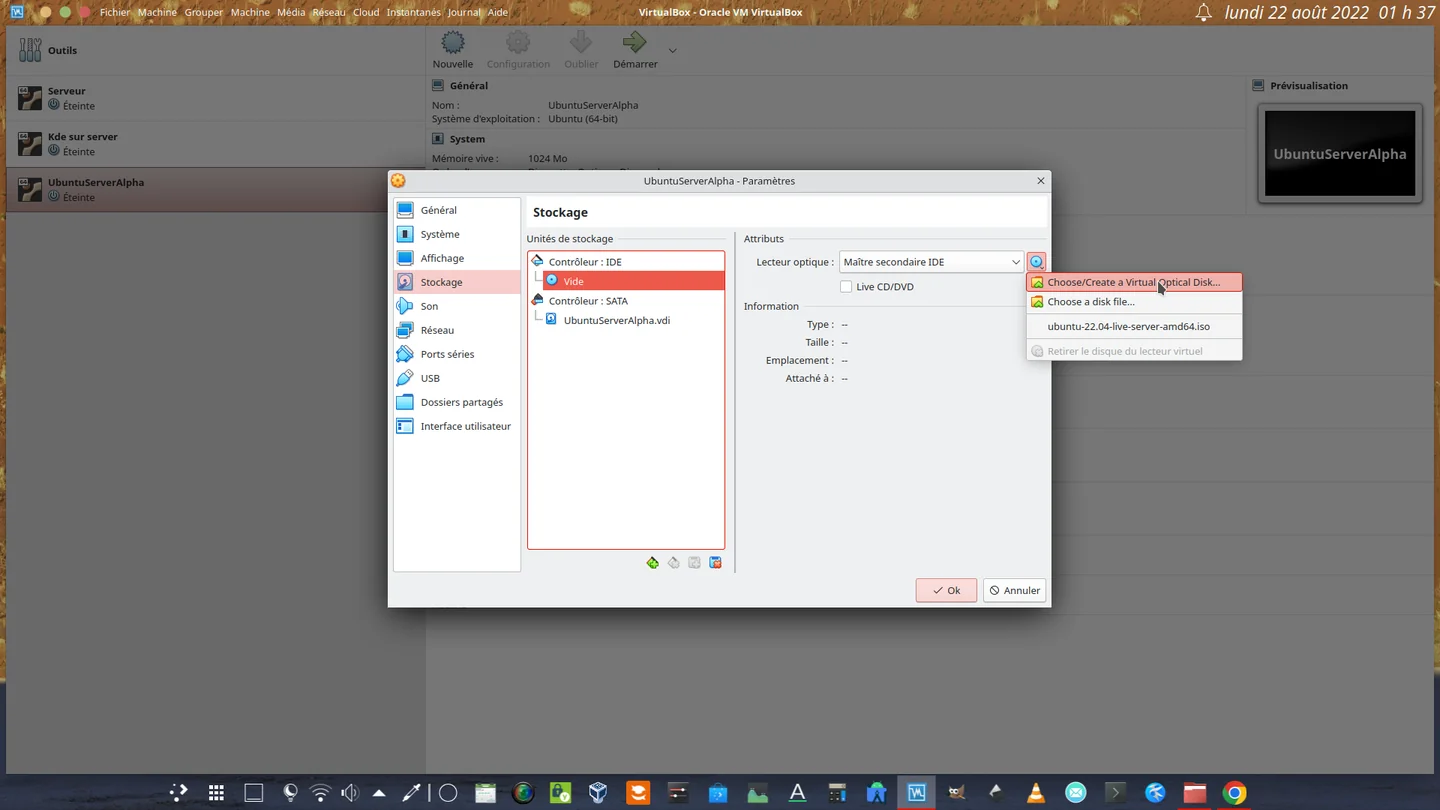This screenshot has width=1440, height=810.
Task: Open the red file manager folder icon
Action: (1195, 793)
